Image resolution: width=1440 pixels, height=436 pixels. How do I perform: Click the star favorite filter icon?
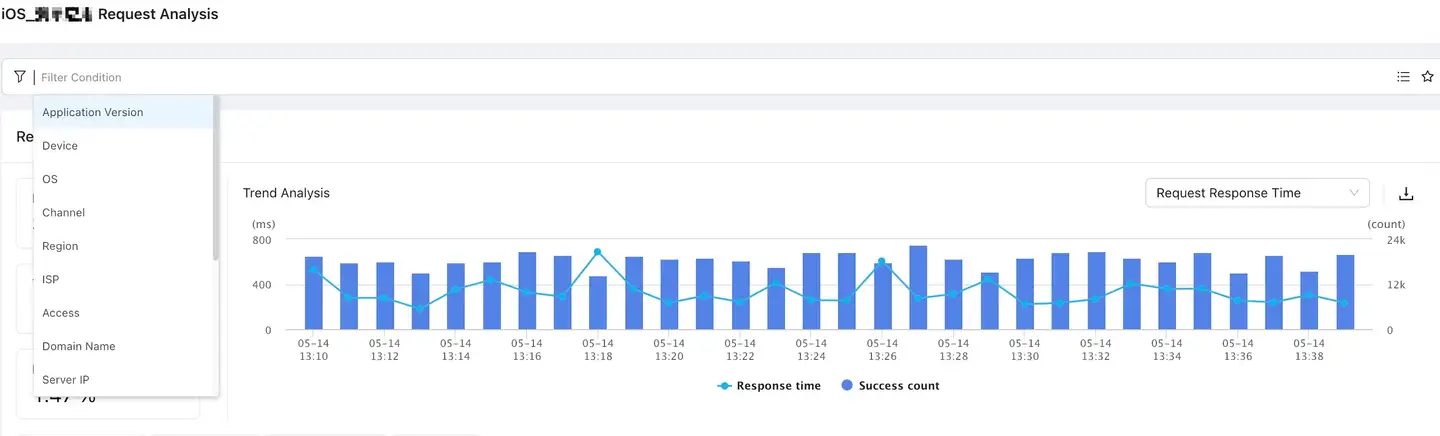pyautogui.click(x=1427, y=77)
